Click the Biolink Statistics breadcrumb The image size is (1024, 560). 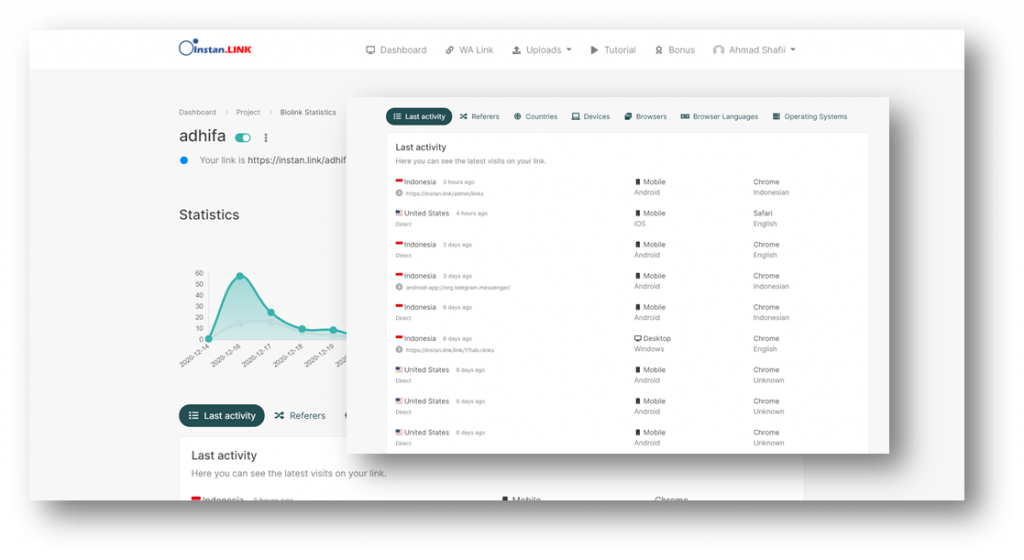308,112
